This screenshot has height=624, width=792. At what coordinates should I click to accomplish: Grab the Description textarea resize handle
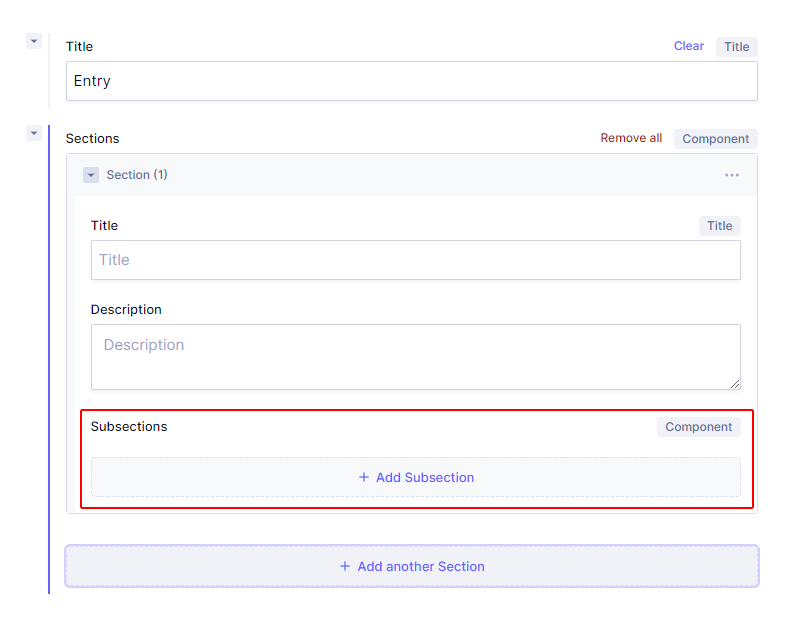[x=735, y=383]
